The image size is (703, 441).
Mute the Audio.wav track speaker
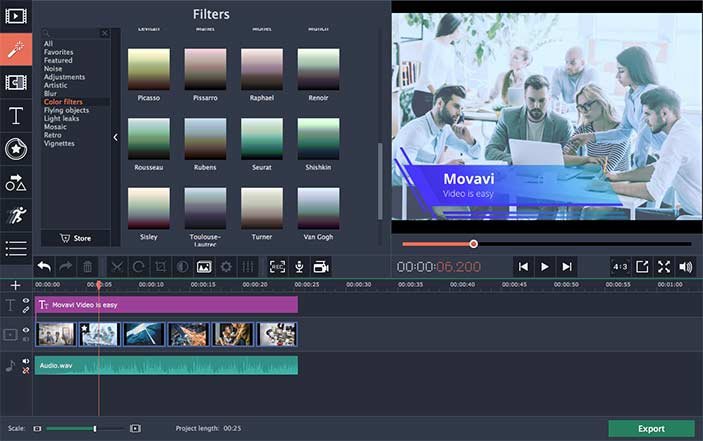(26, 361)
